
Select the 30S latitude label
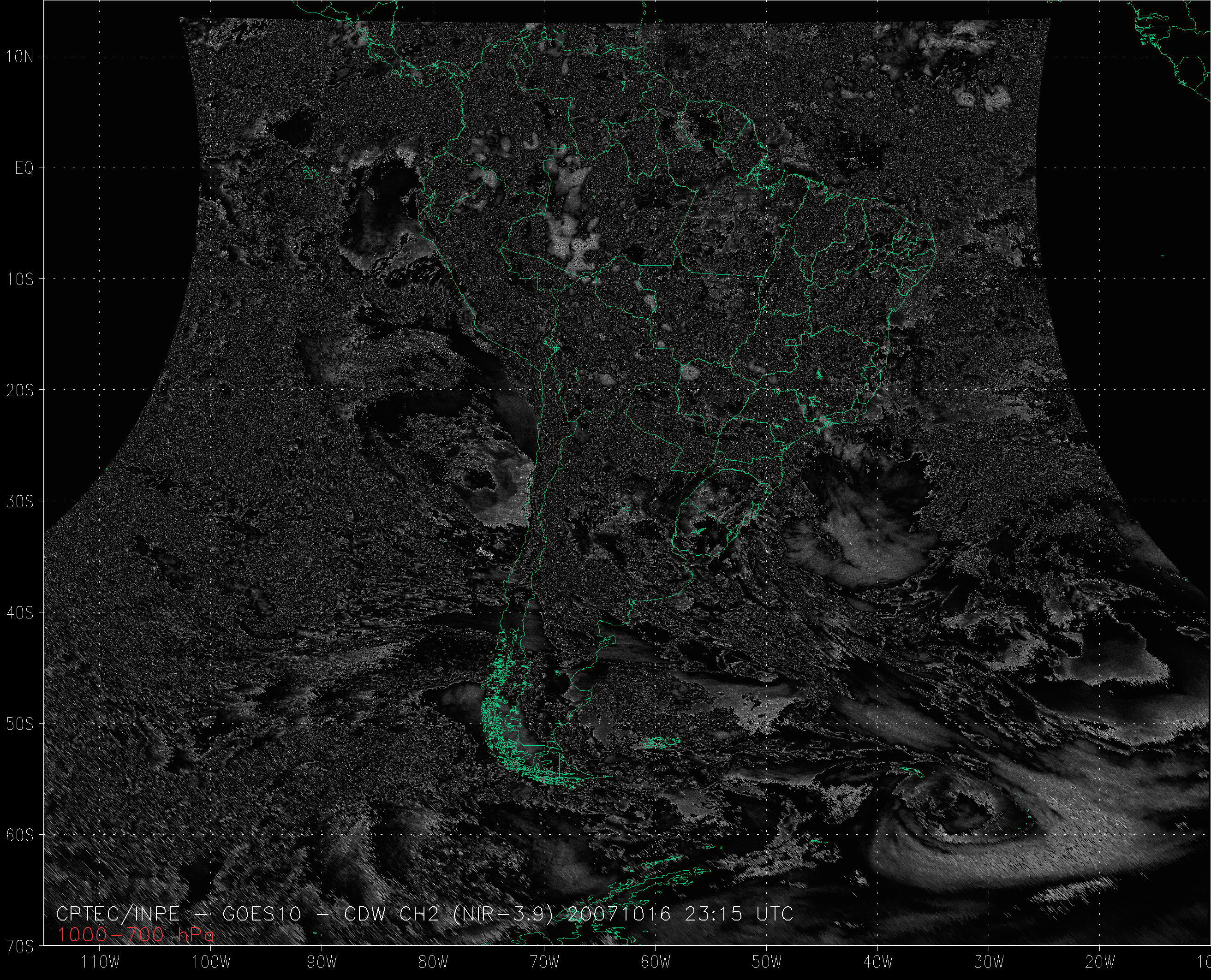click(20, 502)
